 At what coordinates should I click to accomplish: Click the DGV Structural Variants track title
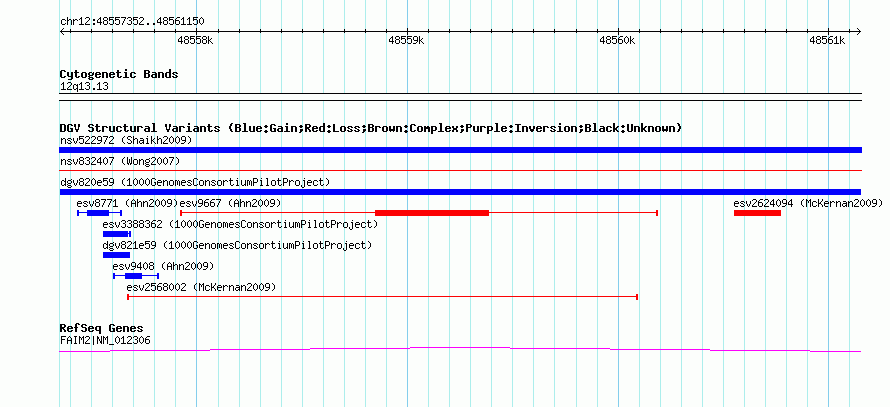(371, 128)
